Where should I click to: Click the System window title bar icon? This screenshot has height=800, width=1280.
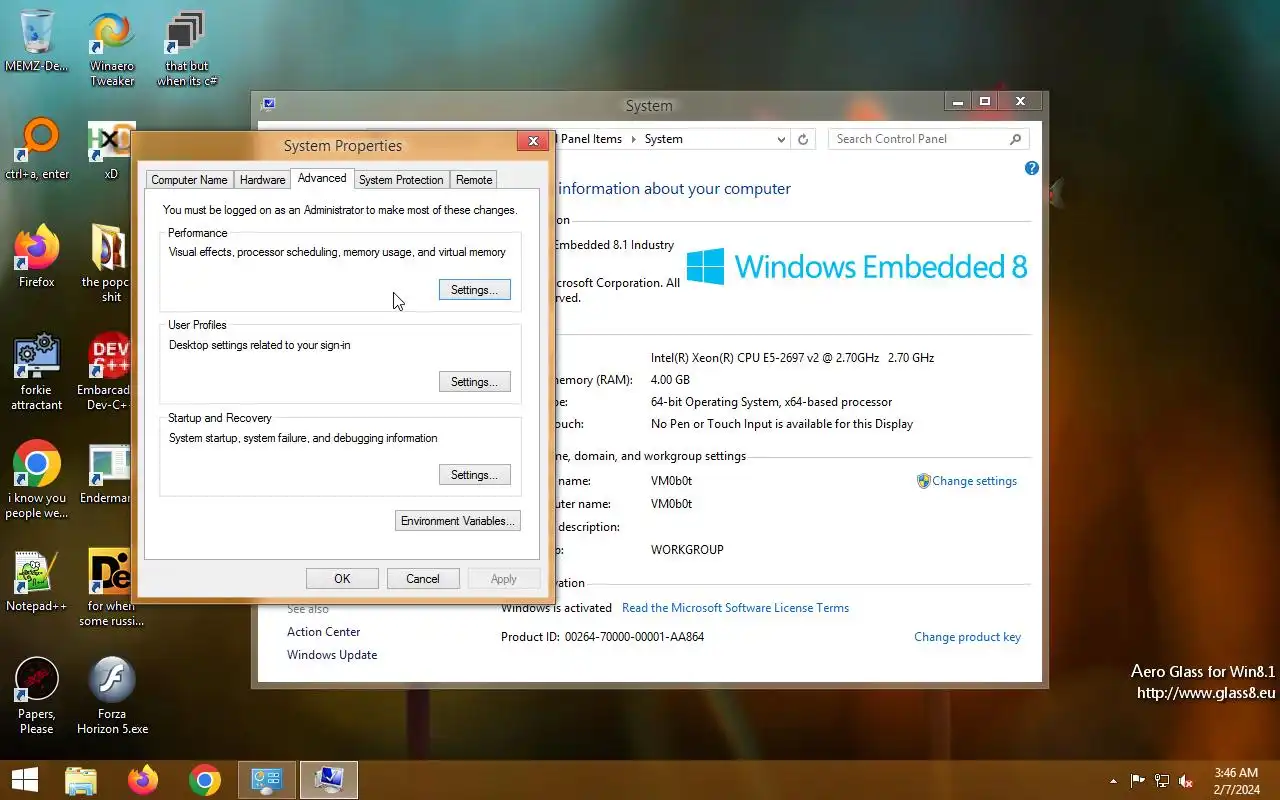coord(268,104)
